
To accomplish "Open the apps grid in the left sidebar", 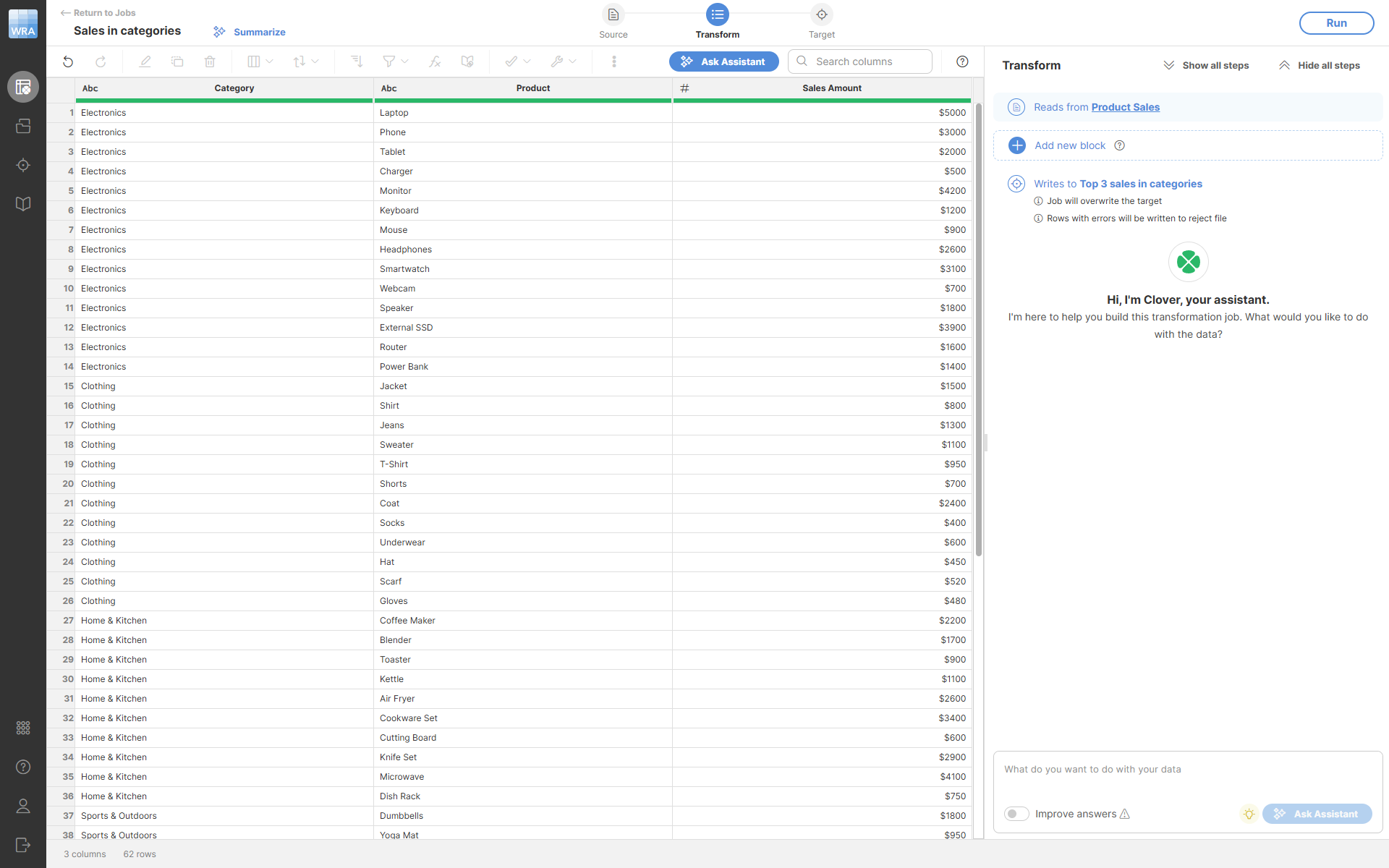I will click(23, 728).
